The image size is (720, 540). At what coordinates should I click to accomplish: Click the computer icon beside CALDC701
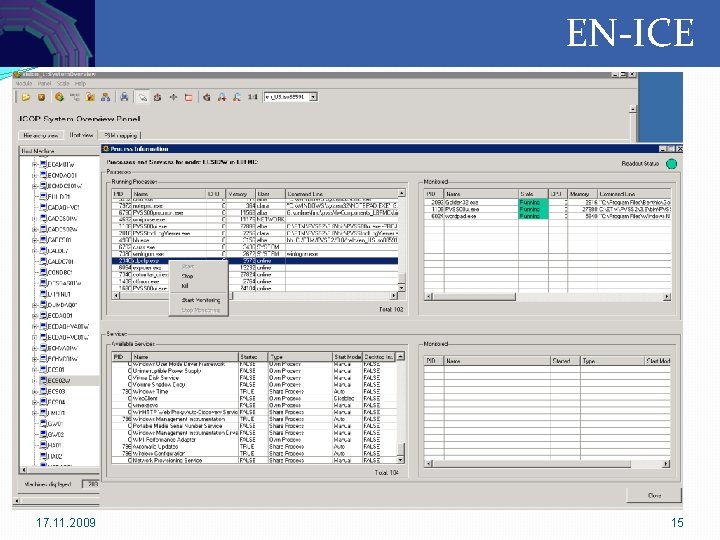point(43,261)
